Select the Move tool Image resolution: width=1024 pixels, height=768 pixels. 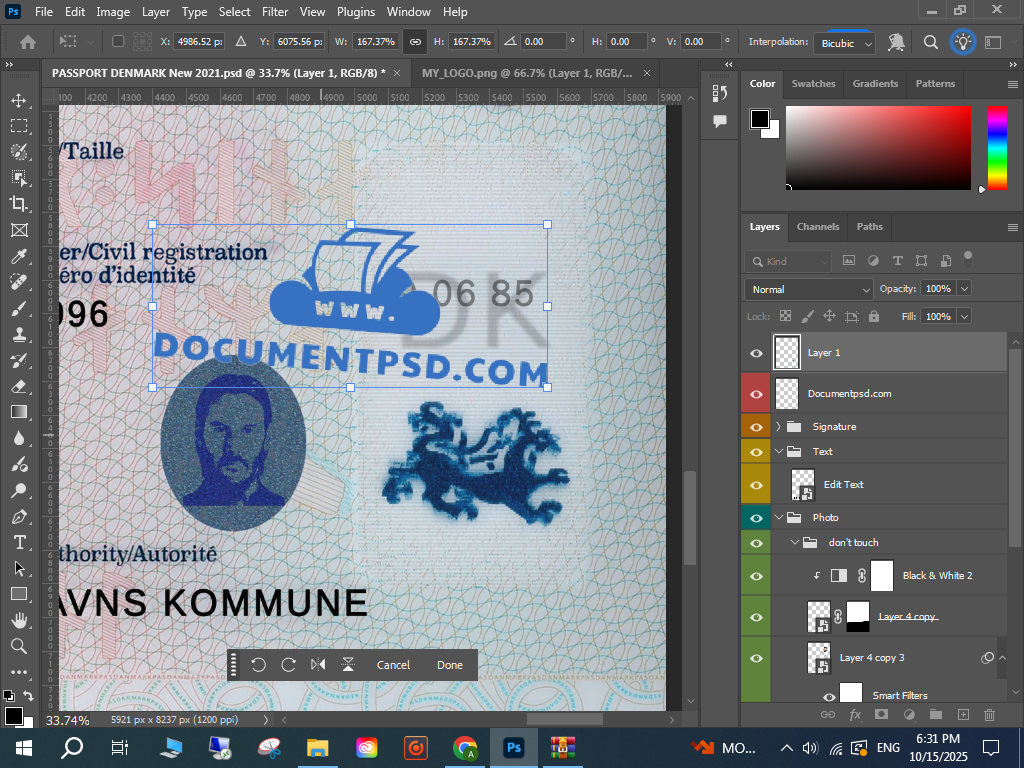(18, 100)
